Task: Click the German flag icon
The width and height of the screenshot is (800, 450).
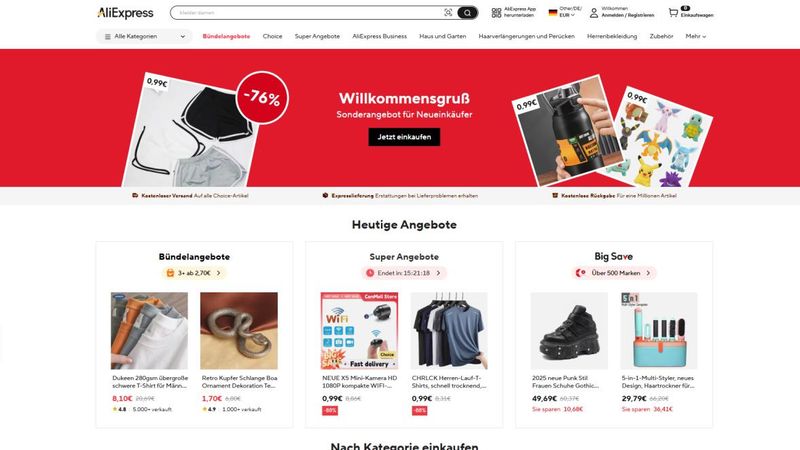Action: tap(553, 13)
